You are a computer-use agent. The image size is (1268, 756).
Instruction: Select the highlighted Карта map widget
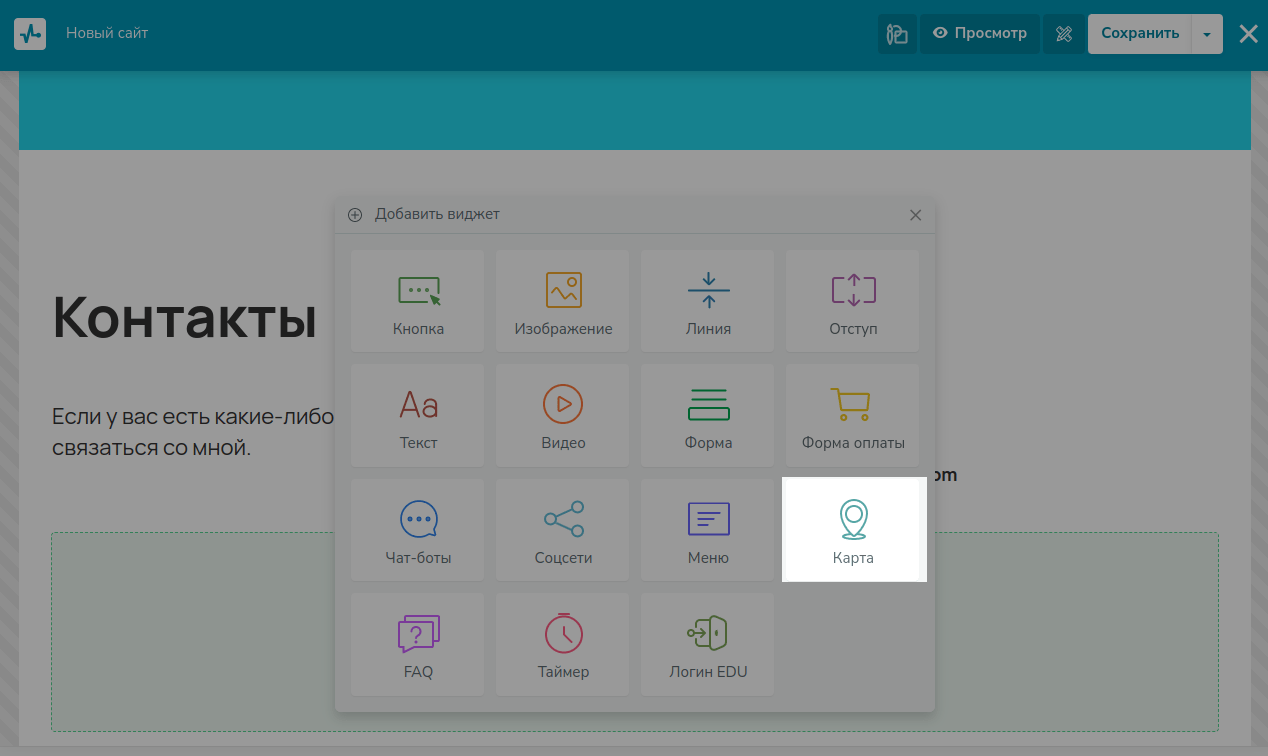pos(853,530)
